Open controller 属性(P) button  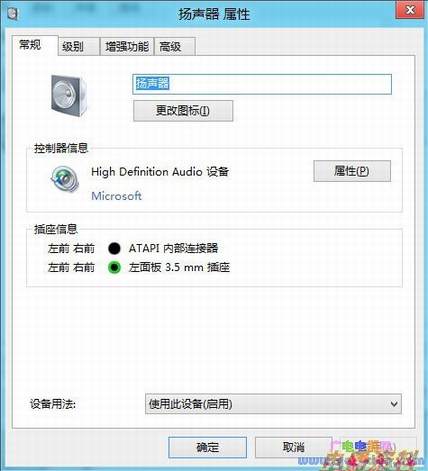(x=352, y=171)
